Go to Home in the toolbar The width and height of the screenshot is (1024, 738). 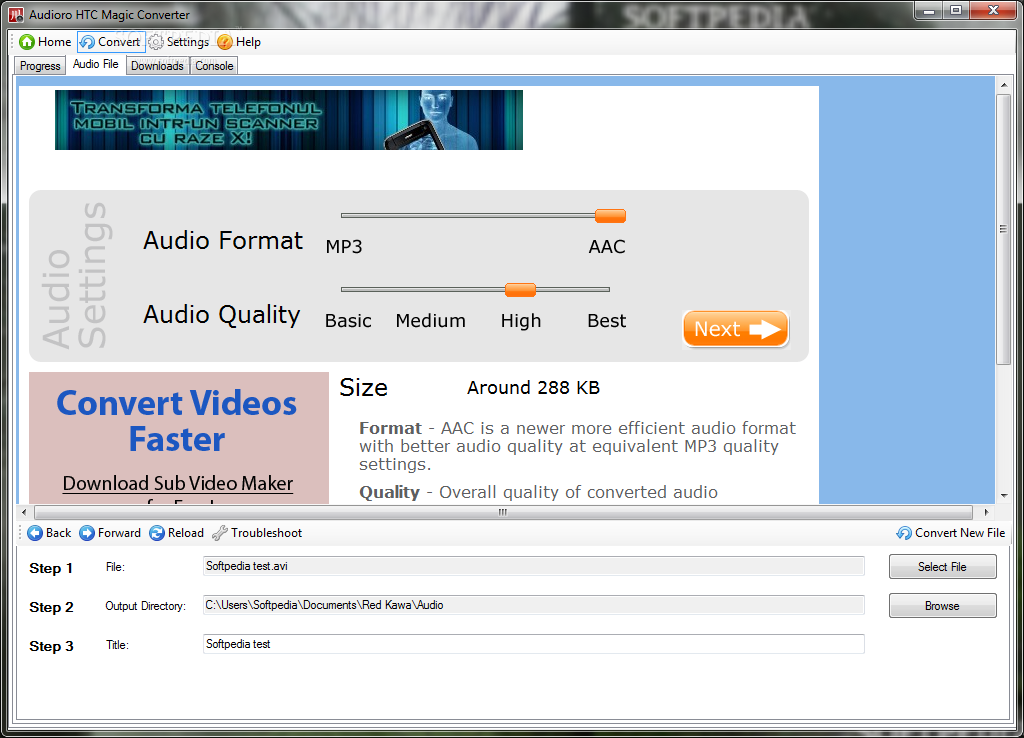point(45,42)
